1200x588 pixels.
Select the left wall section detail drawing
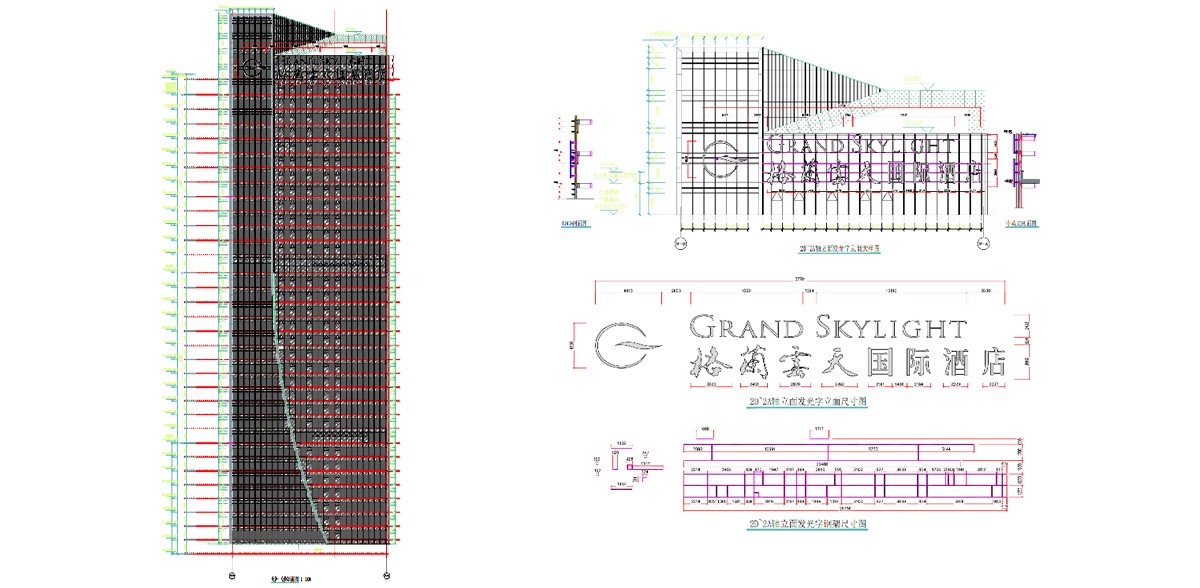coord(572,155)
